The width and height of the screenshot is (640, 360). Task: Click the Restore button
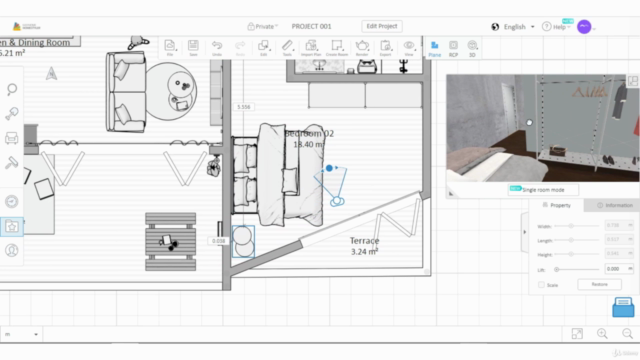[x=600, y=284]
